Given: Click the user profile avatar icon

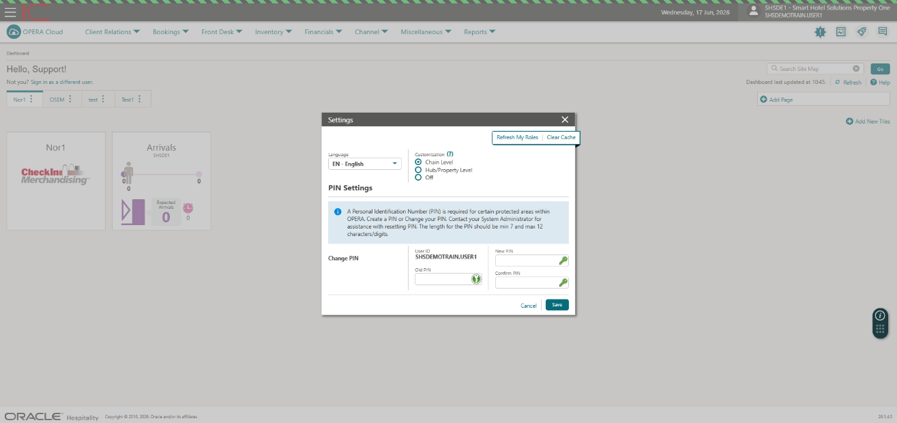Looking at the screenshot, I should point(753,11).
